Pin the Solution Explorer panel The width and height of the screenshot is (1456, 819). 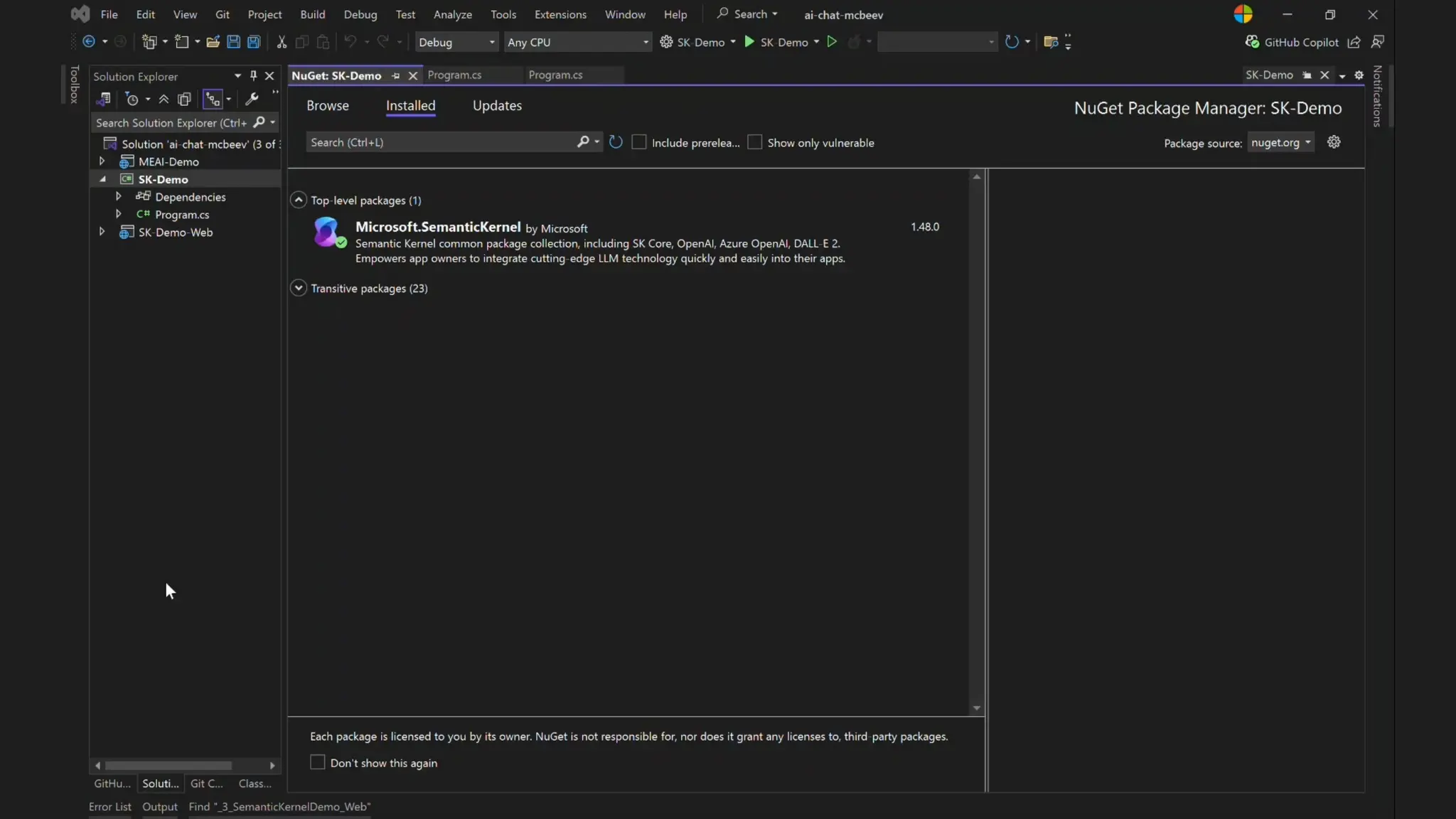tap(253, 76)
